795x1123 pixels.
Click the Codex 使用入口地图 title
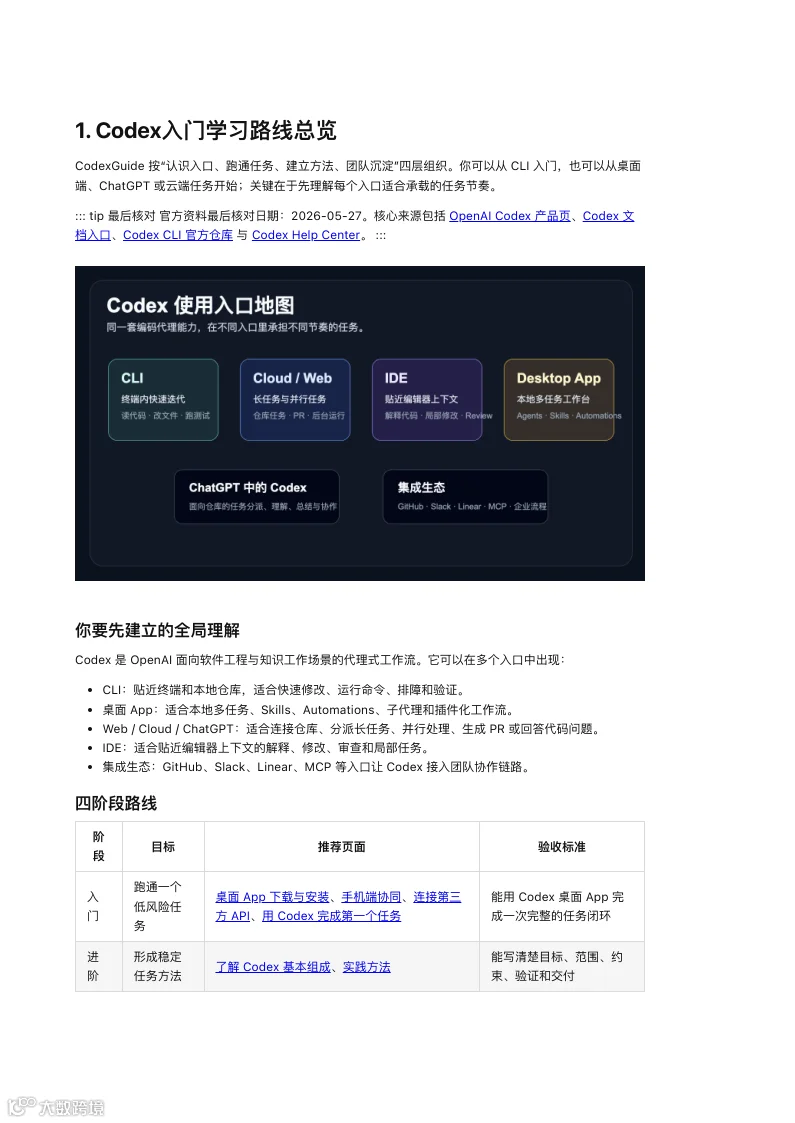point(201,306)
